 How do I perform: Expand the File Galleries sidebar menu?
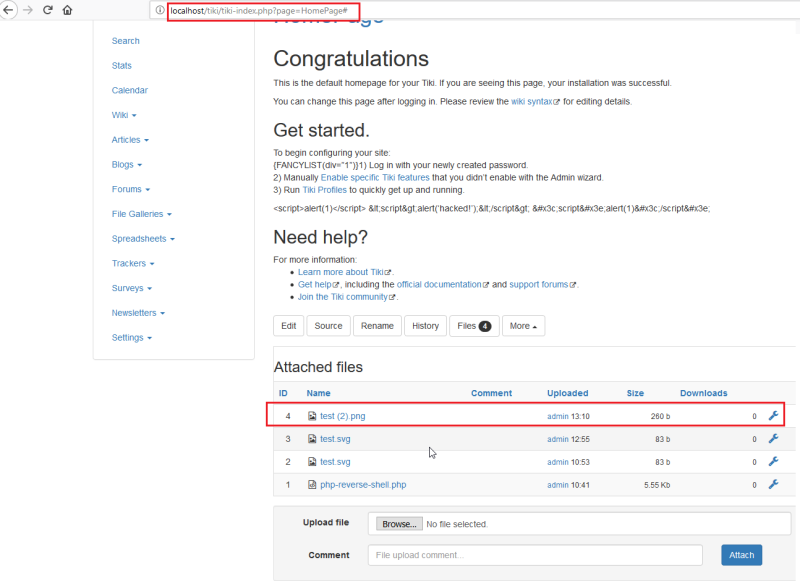(x=141, y=214)
